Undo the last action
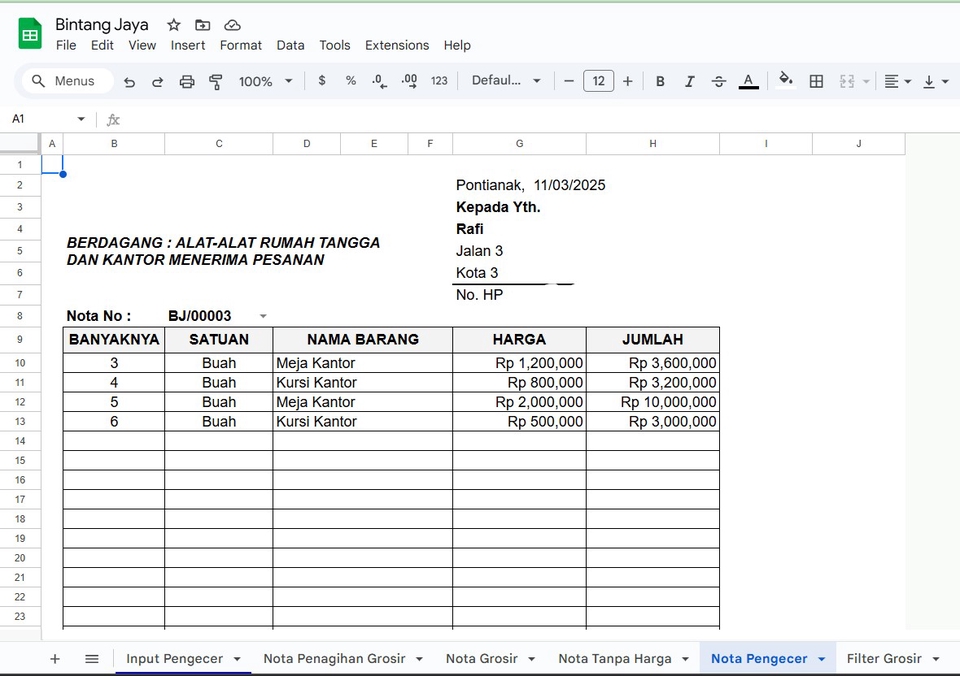Screen dimensions: 960x676 point(129,81)
